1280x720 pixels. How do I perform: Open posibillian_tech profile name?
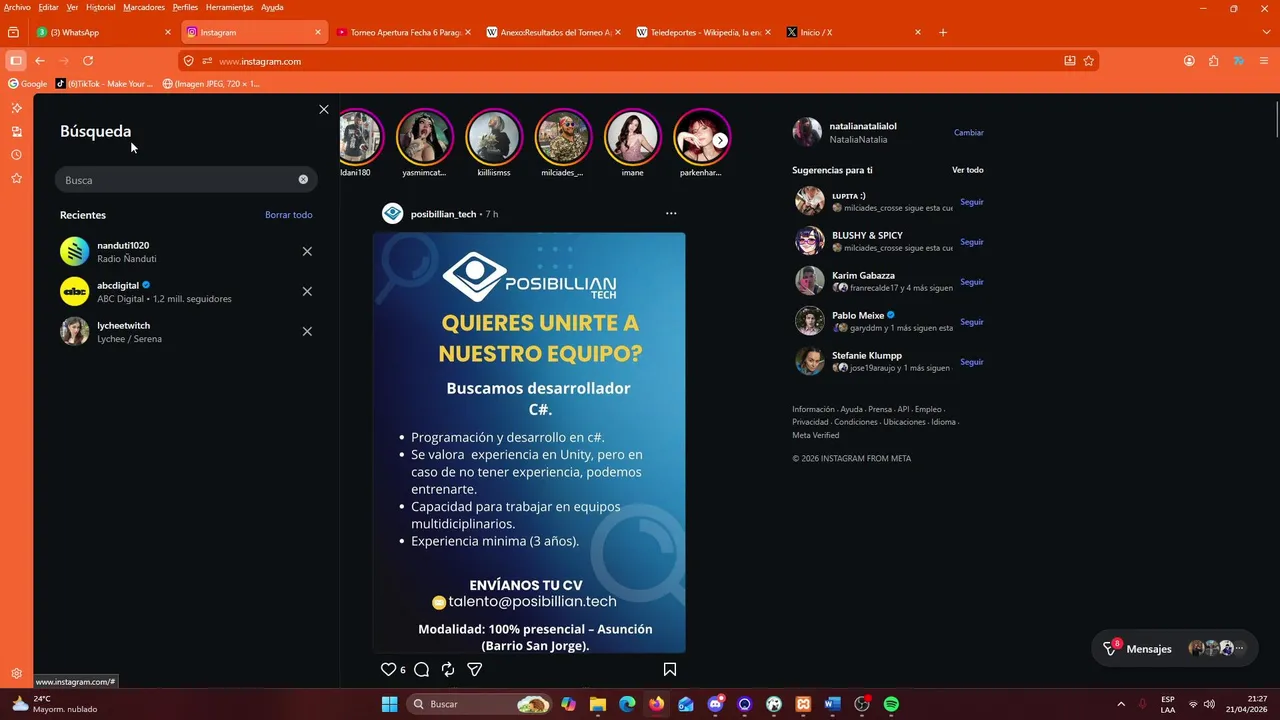click(x=443, y=214)
